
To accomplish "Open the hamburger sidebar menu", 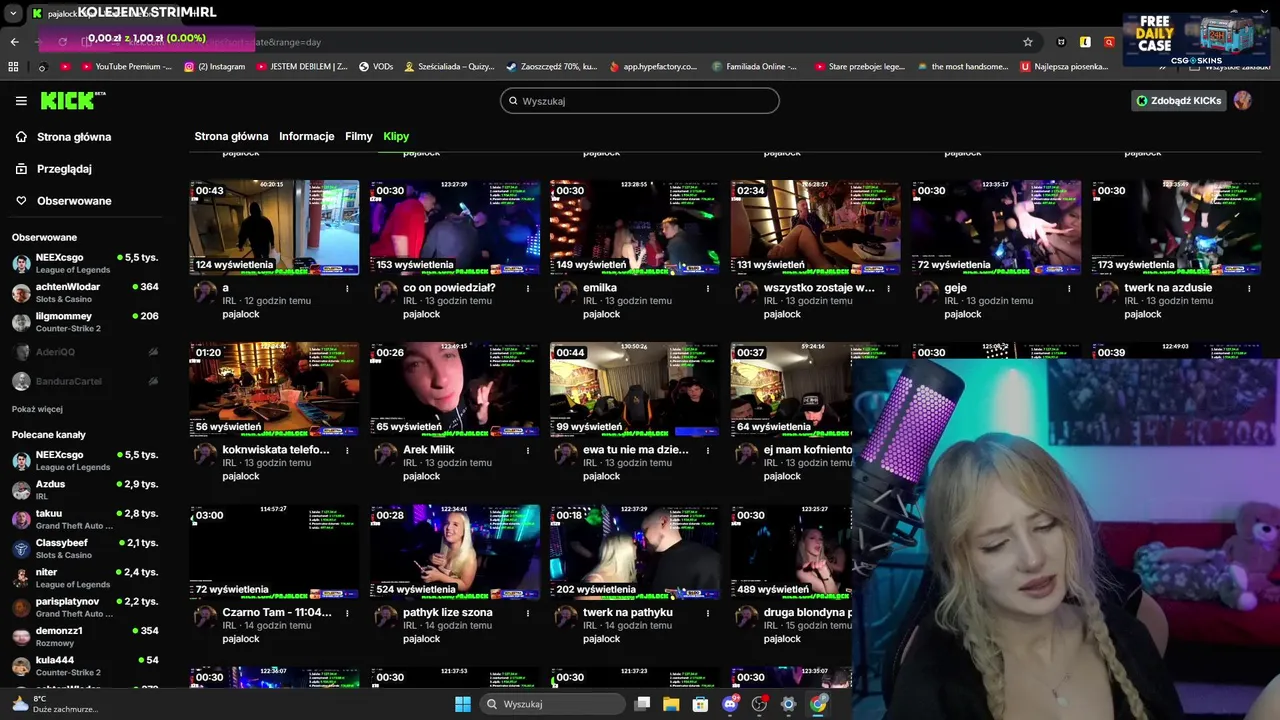I will tap(21, 101).
